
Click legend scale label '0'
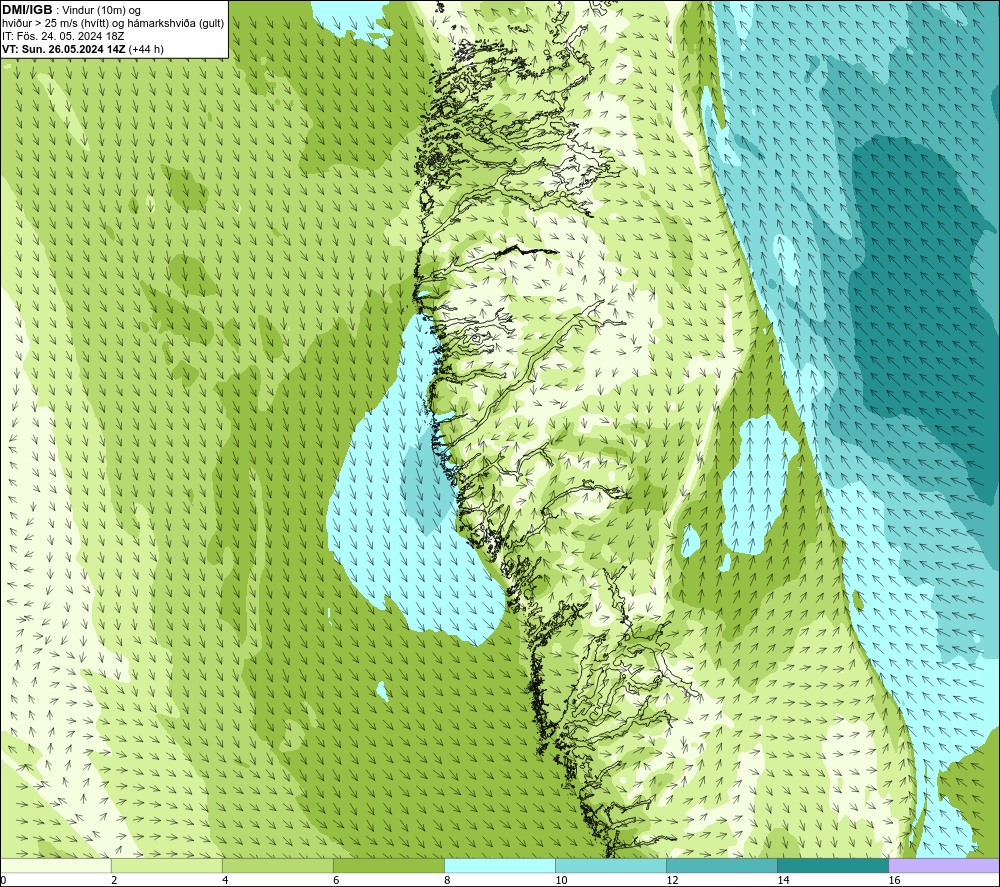tap(3, 881)
